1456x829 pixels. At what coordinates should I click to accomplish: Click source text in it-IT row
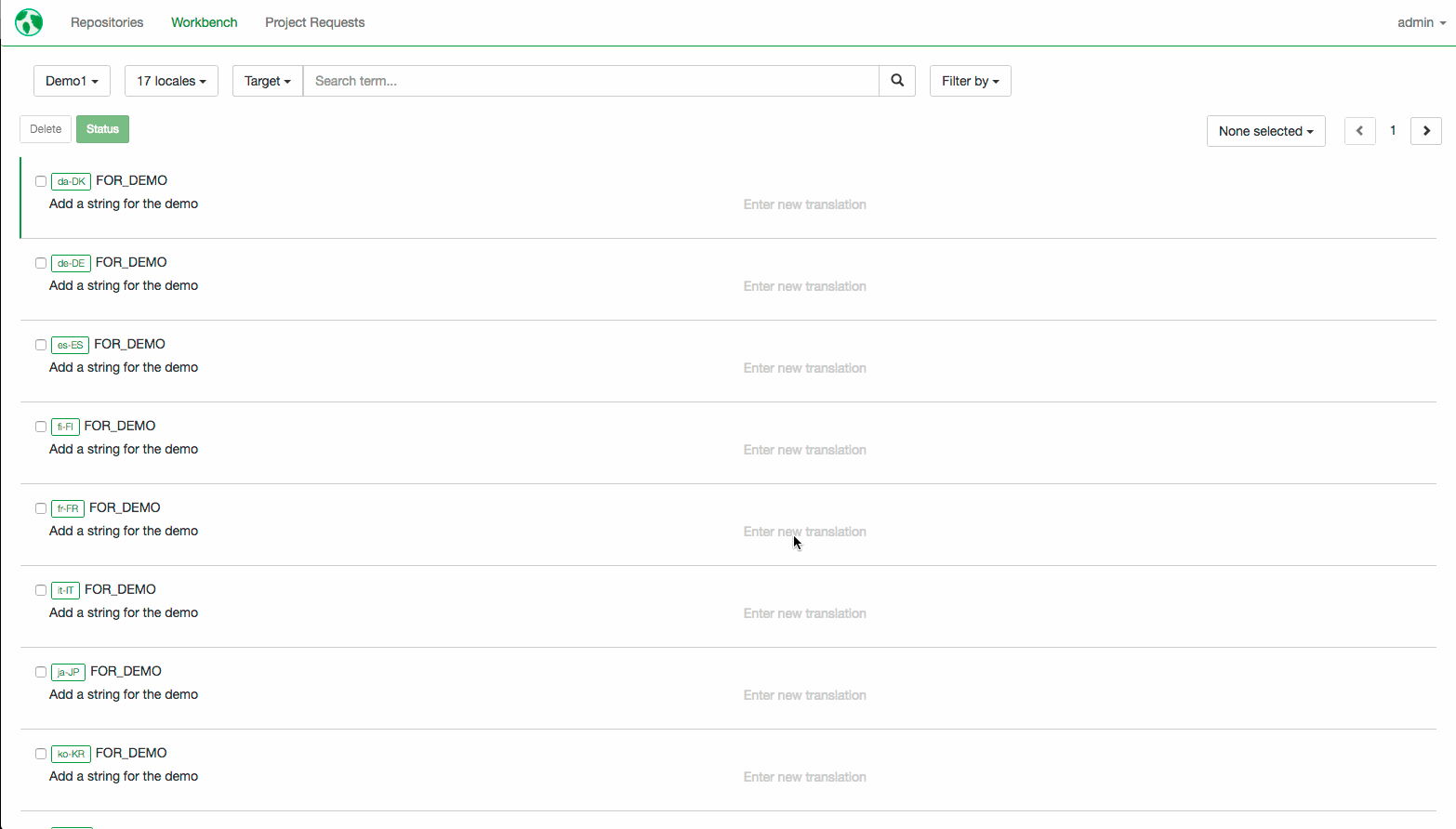click(124, 612)
